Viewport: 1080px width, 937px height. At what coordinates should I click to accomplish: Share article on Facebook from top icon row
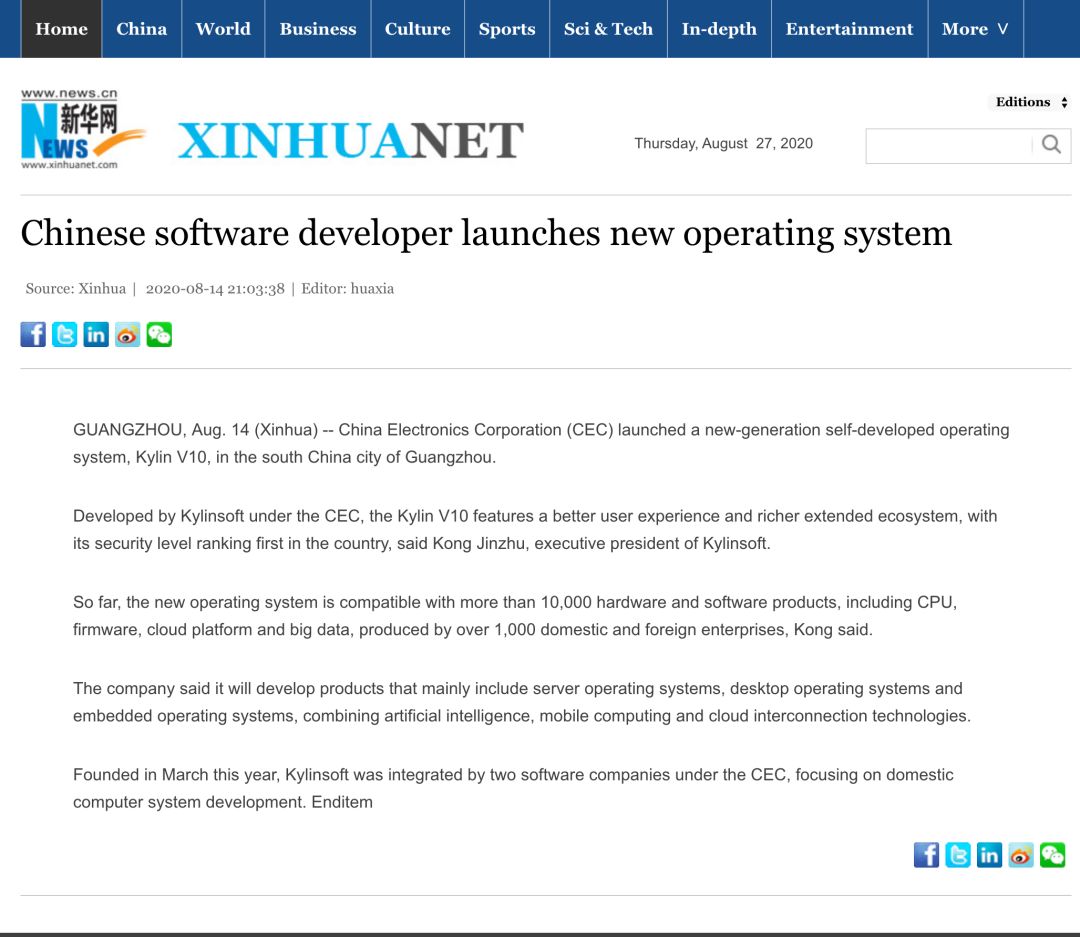click(33, 335)
